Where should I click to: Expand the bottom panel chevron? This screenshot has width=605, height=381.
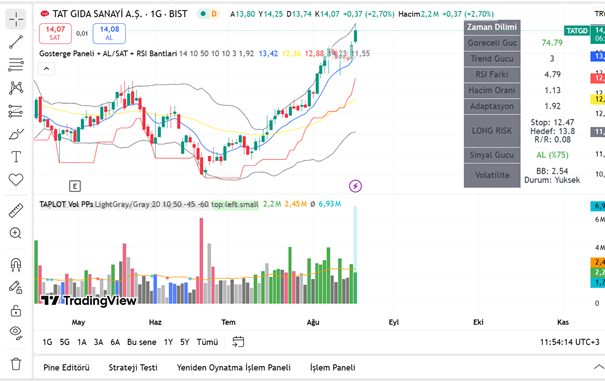click(x=598, y=367)
